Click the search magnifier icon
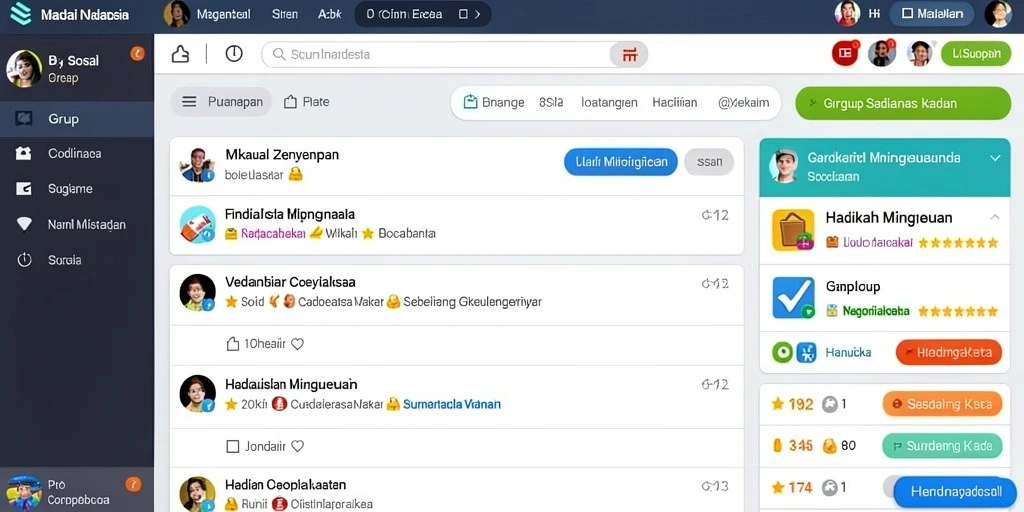This screenshot has height=512, width=1024. click(x=279, y=55)
